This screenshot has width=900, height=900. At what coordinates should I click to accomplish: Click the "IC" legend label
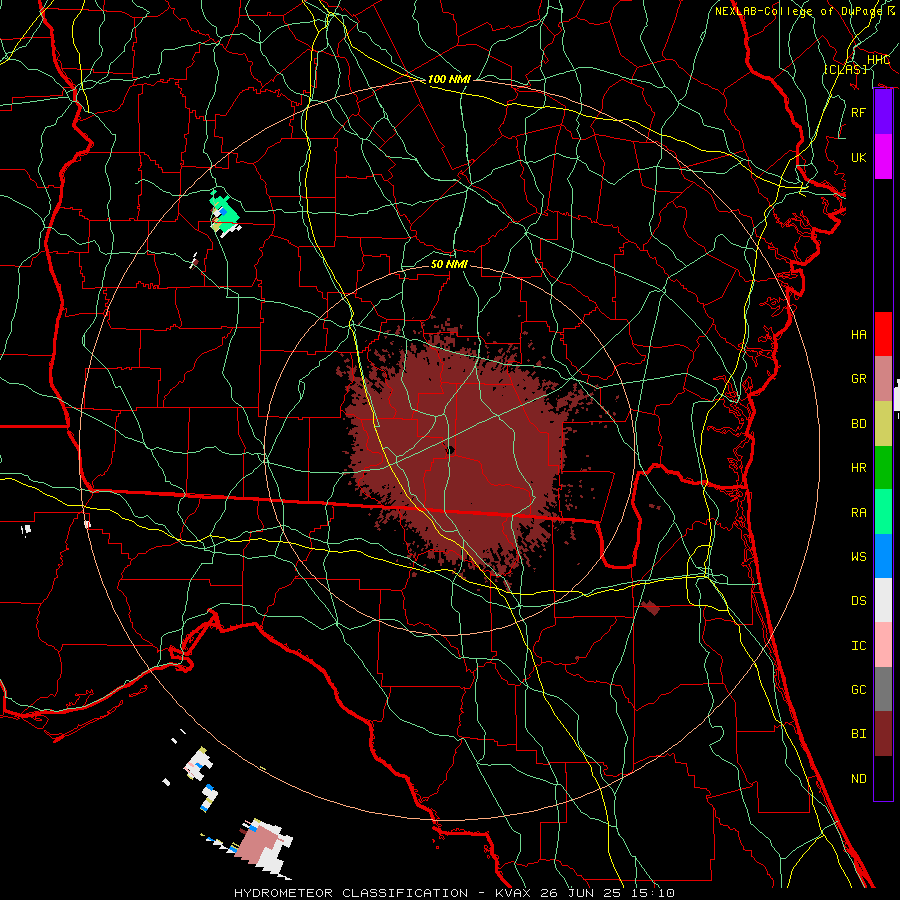click(x=858, y=646)
